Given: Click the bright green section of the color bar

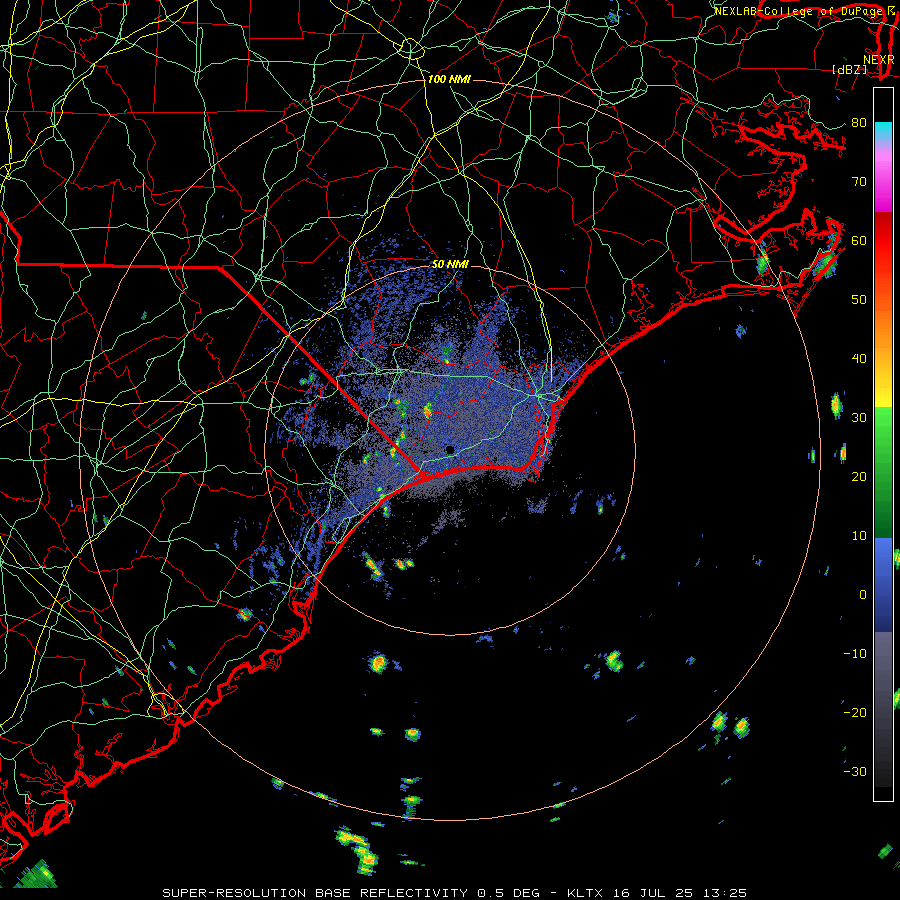Looking at the screenshot, I should click(883, 436).
